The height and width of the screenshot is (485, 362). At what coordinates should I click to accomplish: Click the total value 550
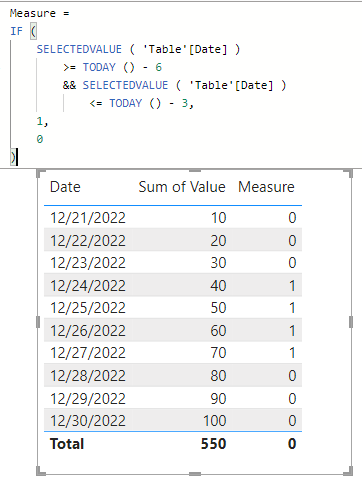click(x=213, y=444)
